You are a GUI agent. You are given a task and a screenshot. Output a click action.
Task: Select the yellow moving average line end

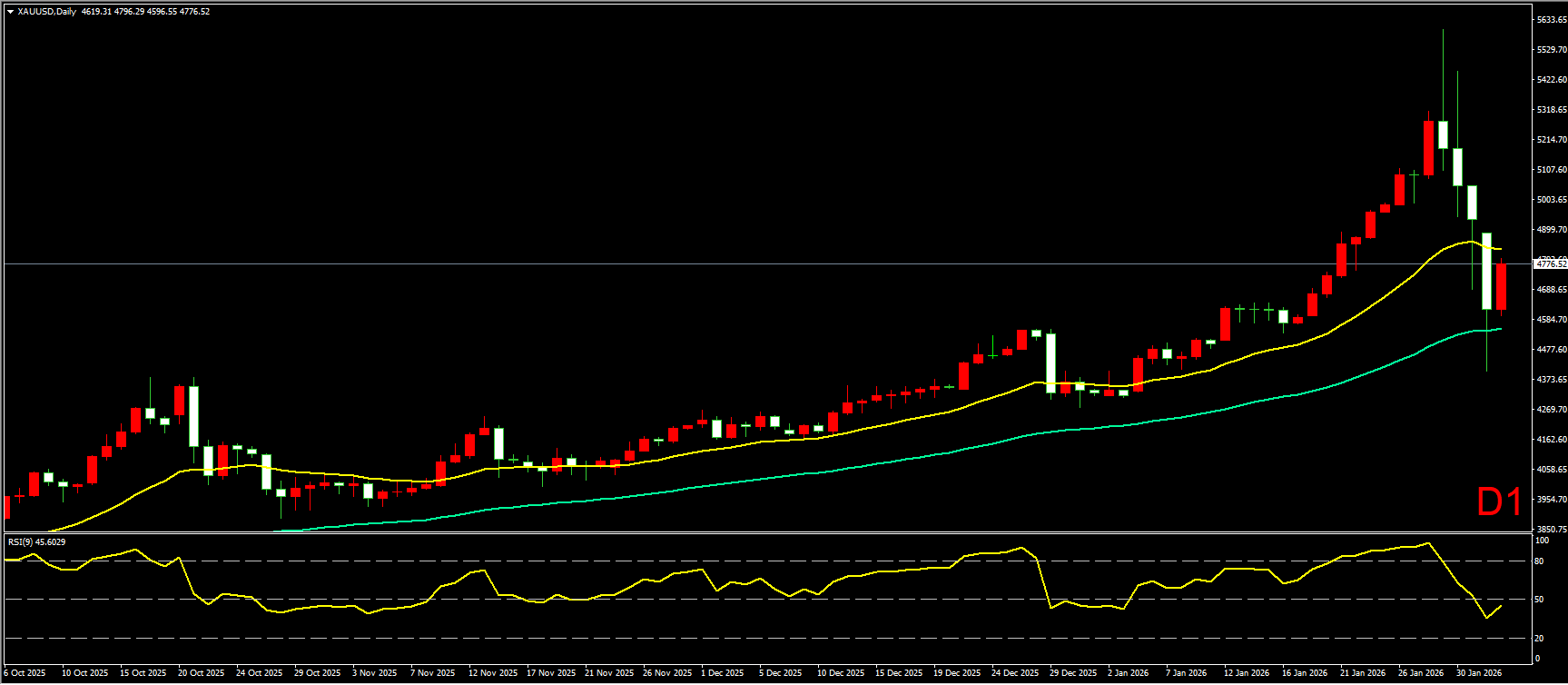pos(1499,249)
